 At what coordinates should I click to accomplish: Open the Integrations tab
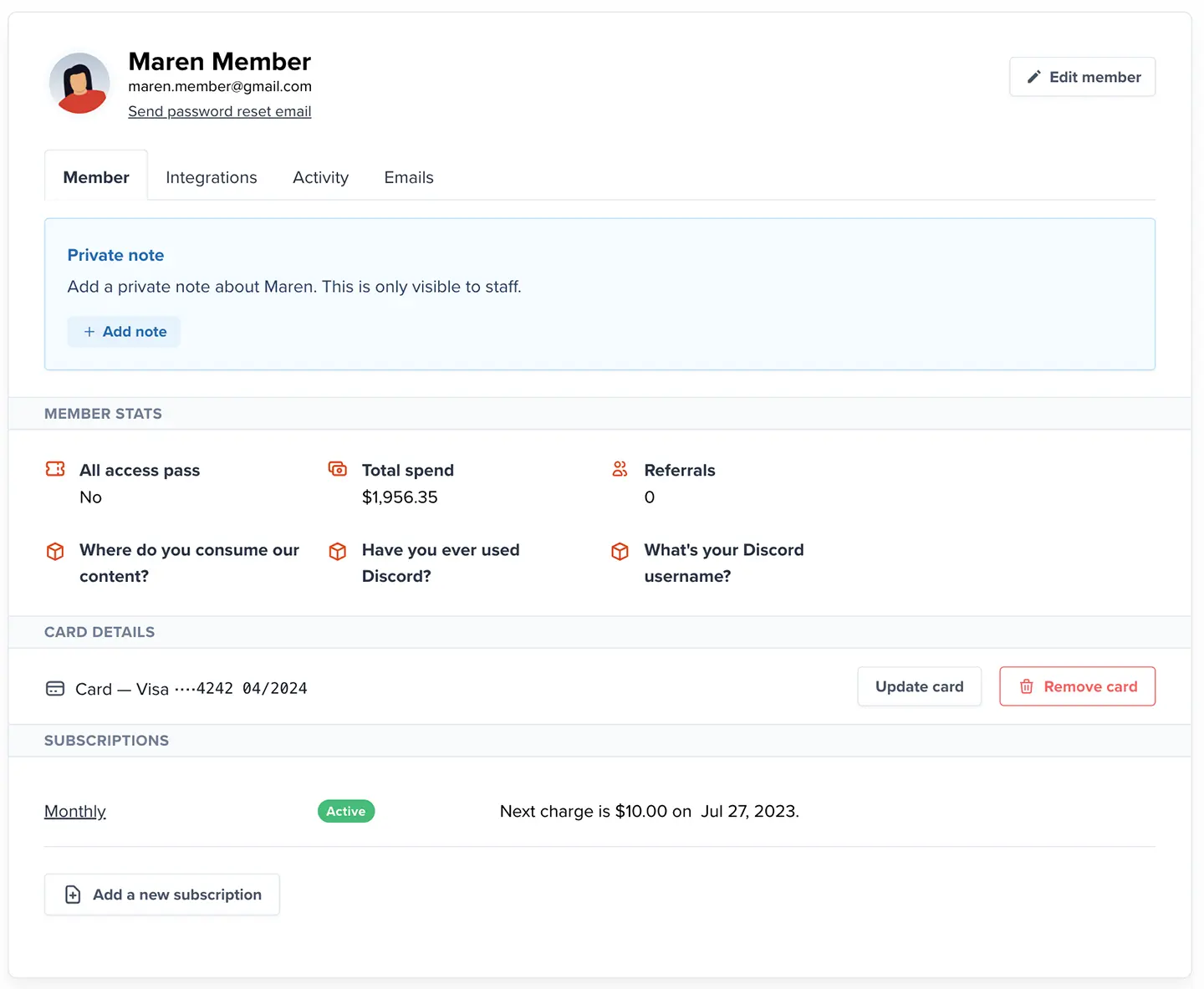pos(212,177)
